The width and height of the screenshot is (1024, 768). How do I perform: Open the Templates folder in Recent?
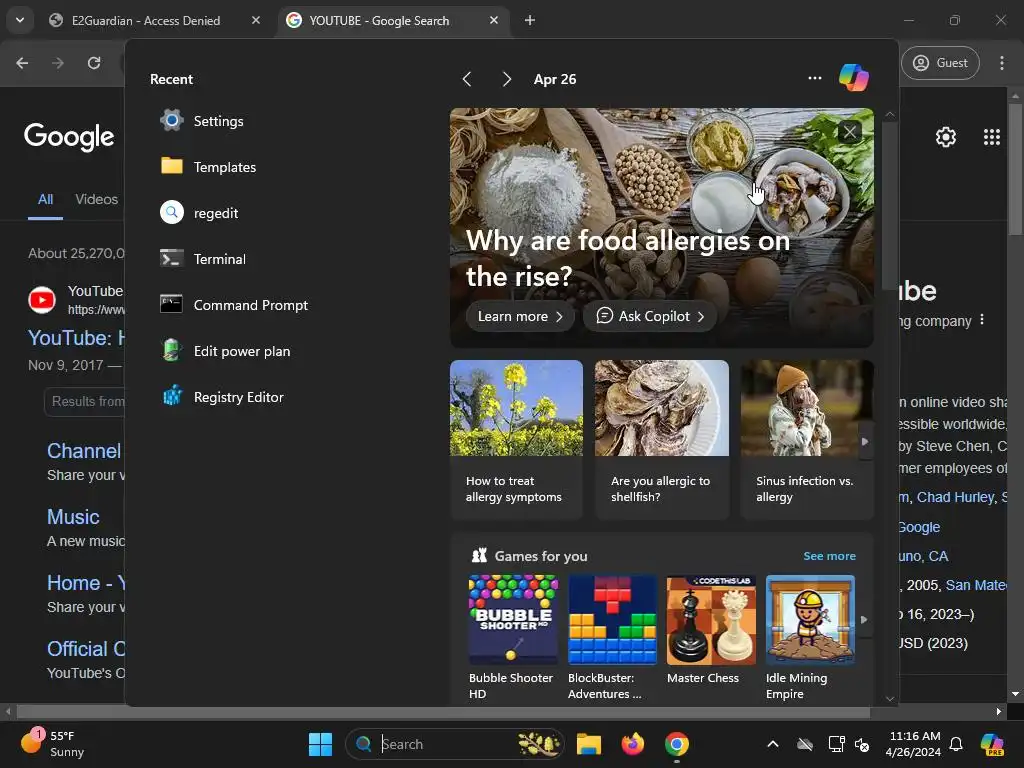pyautogui.click(x=208, y=167)
